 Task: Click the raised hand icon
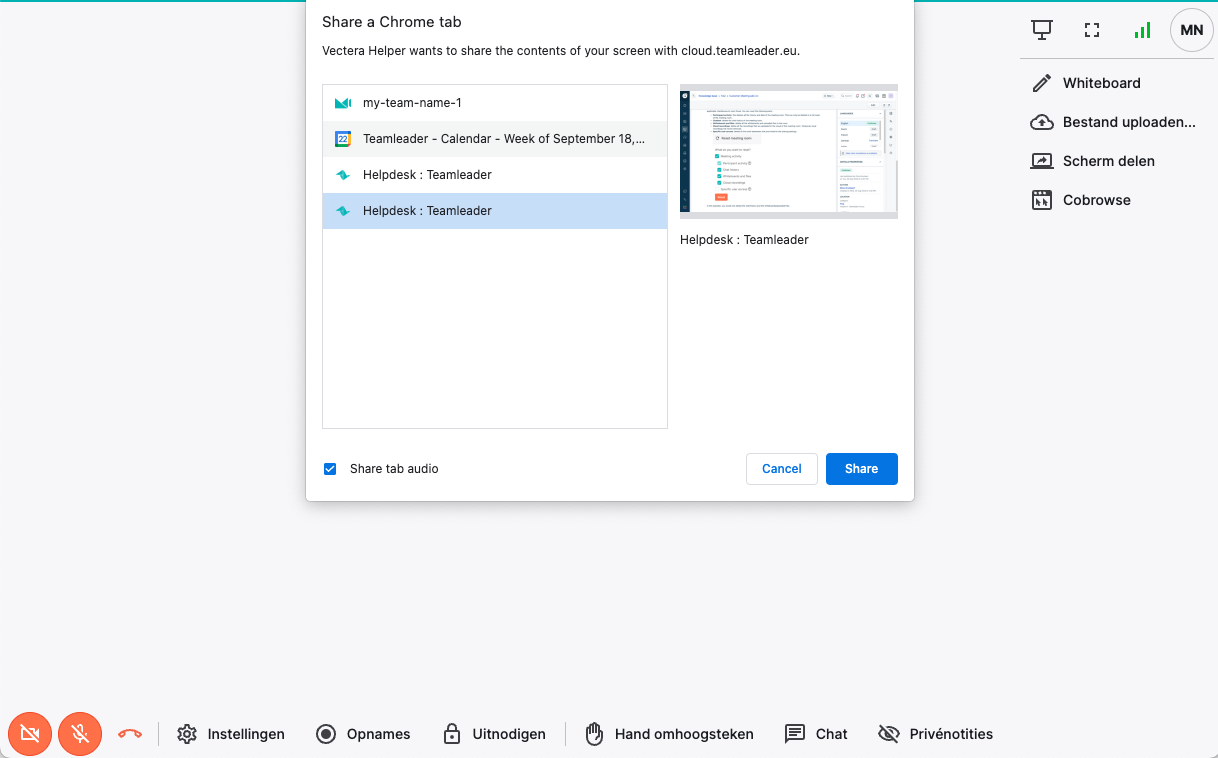pos(595,734)
